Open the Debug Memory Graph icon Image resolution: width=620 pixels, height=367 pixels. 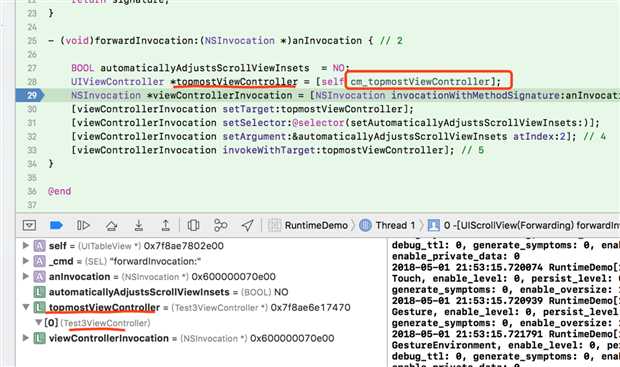[220, 225]
